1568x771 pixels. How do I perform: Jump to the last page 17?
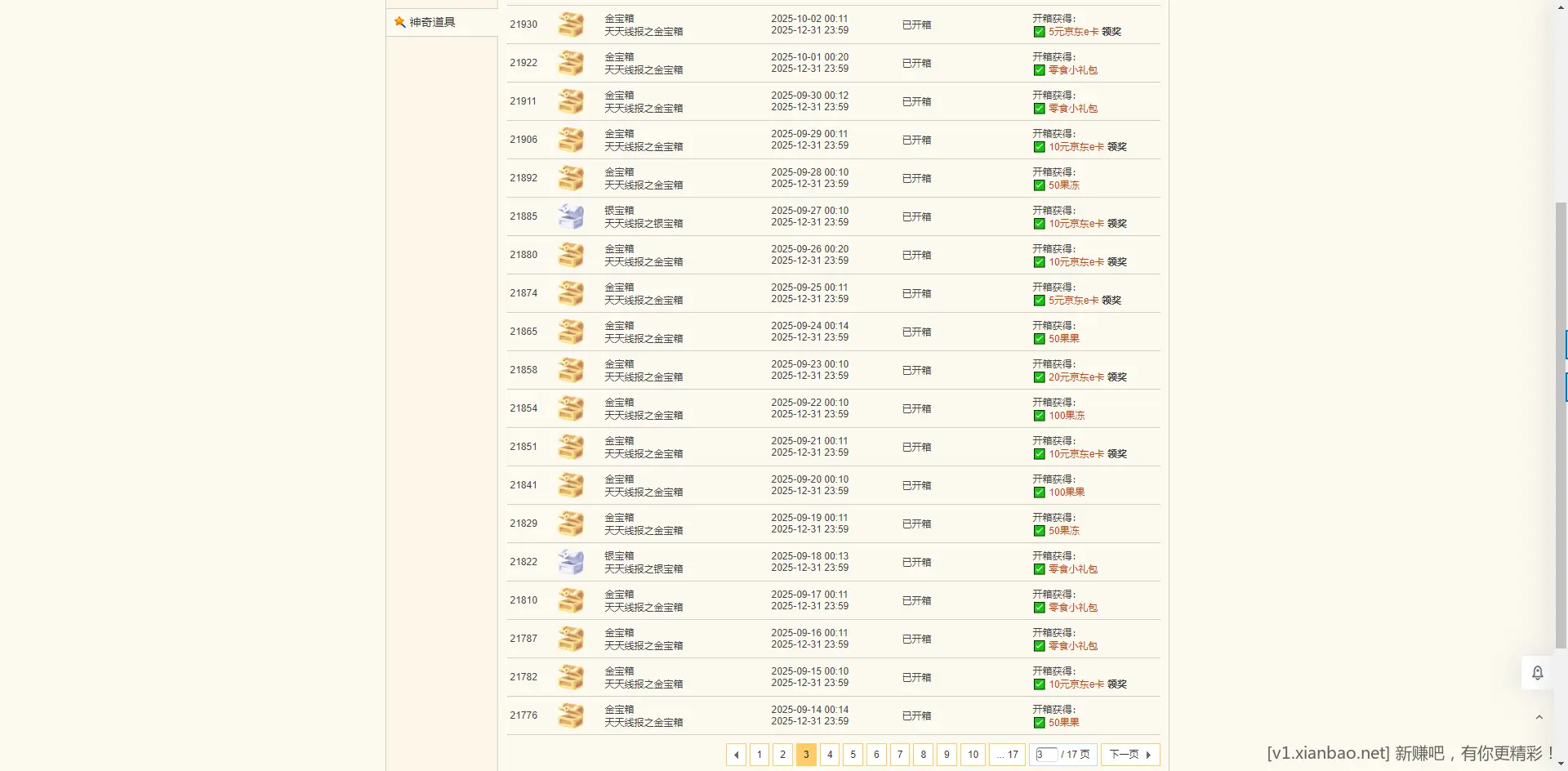pyautogui.click(x=1008, y=755)
